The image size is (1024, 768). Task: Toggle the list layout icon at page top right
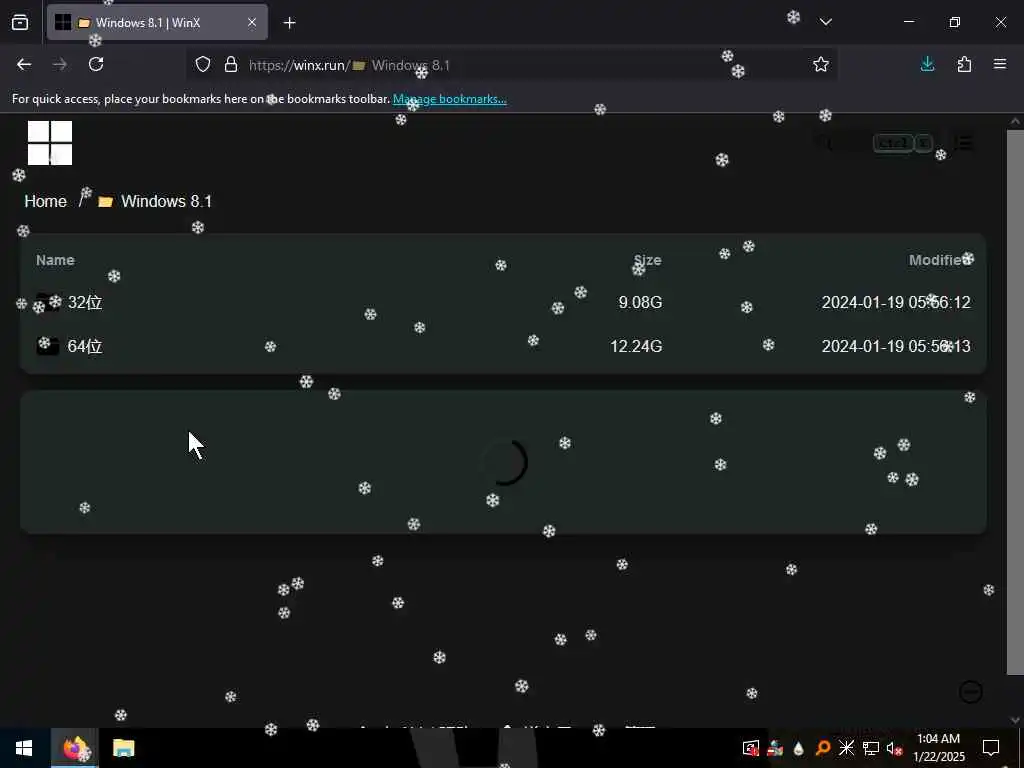pyautogui.click(x=963, y=142)
